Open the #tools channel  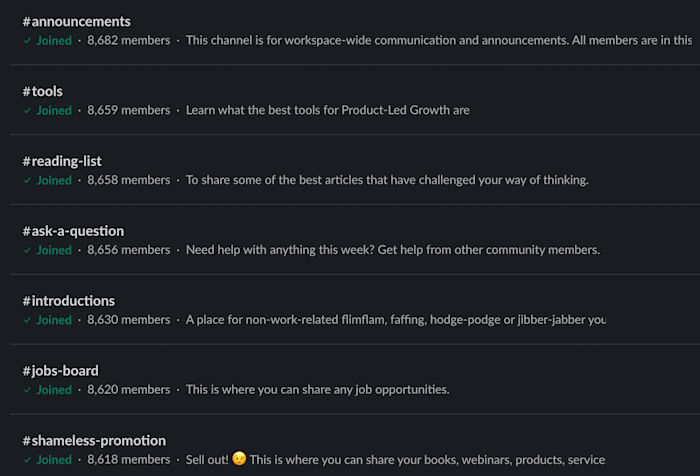42,91
